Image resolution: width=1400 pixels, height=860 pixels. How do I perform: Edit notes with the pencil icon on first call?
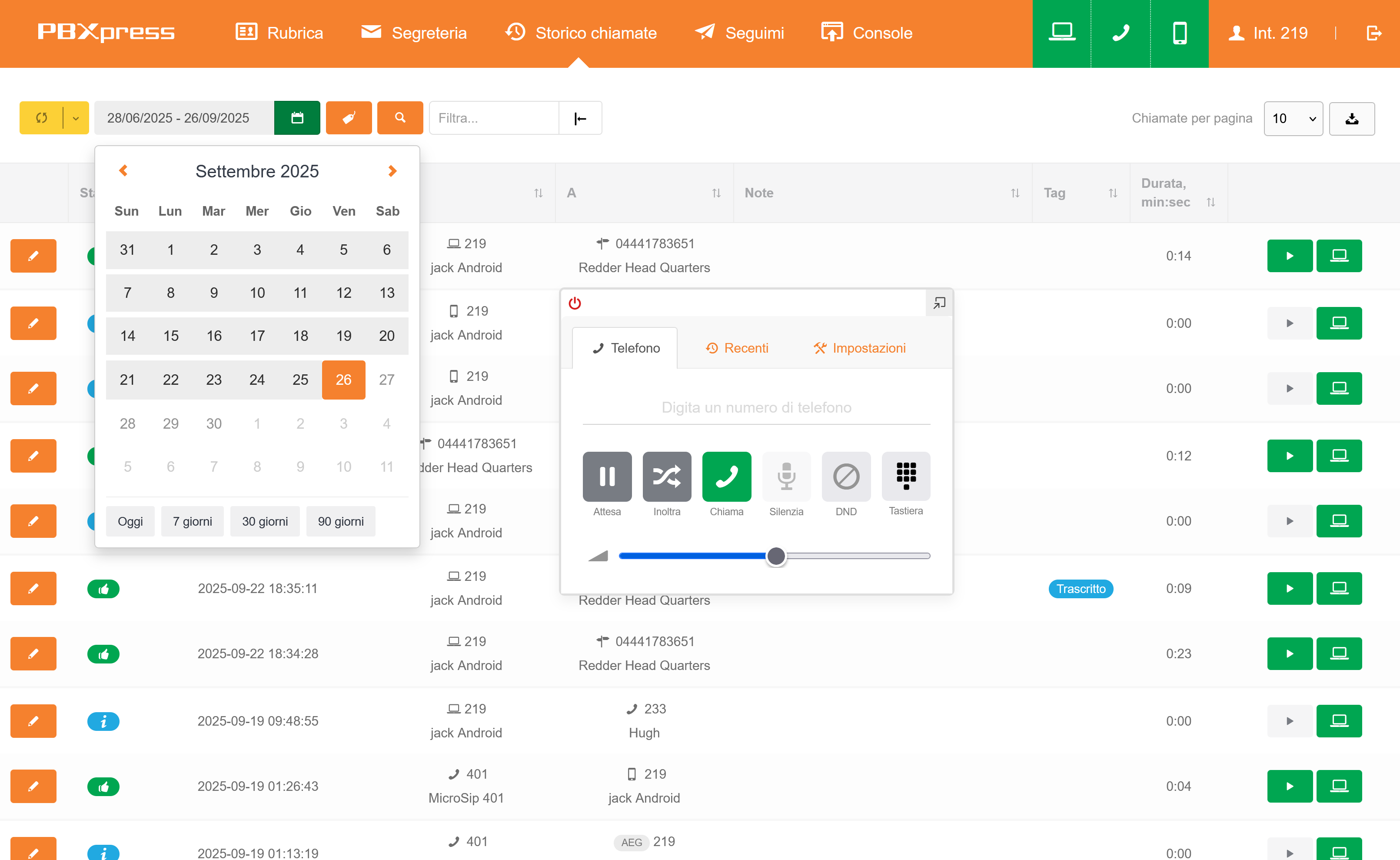point(33,255)
